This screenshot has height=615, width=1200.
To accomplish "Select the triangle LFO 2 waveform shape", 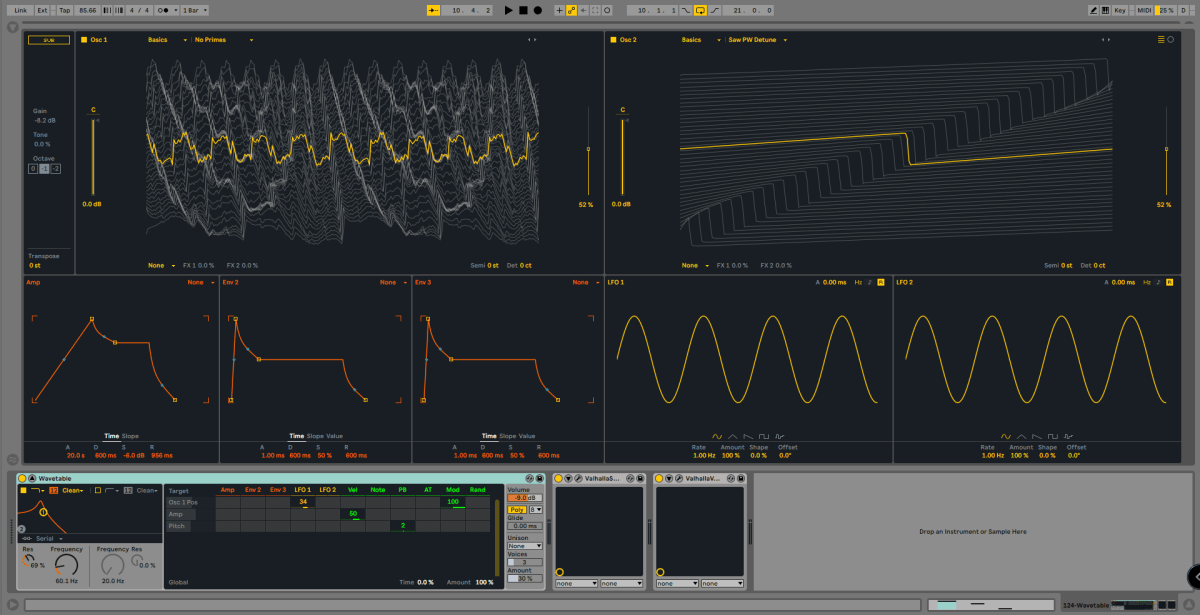I will click(1021, 437).
